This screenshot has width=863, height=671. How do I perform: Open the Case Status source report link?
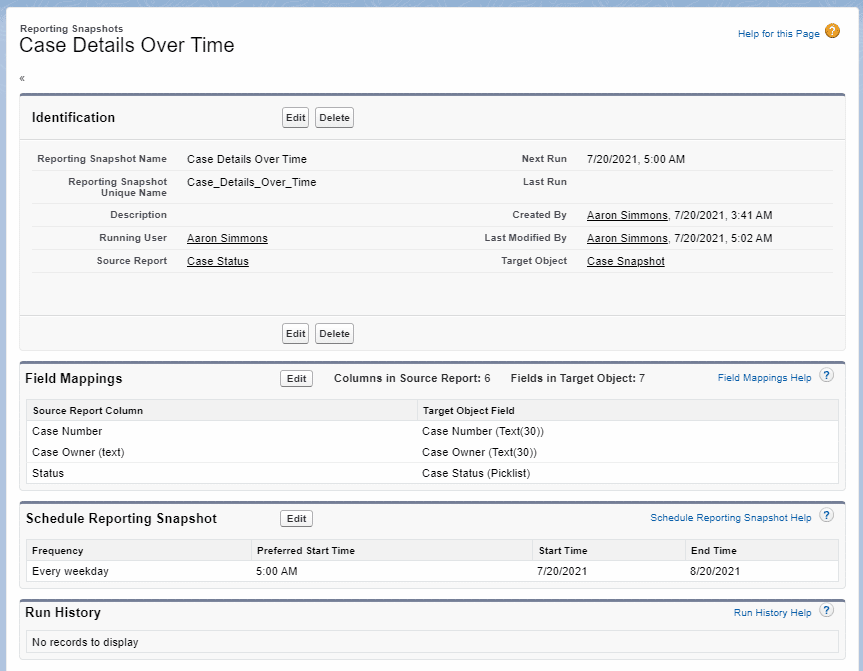[x=218, y=261]
